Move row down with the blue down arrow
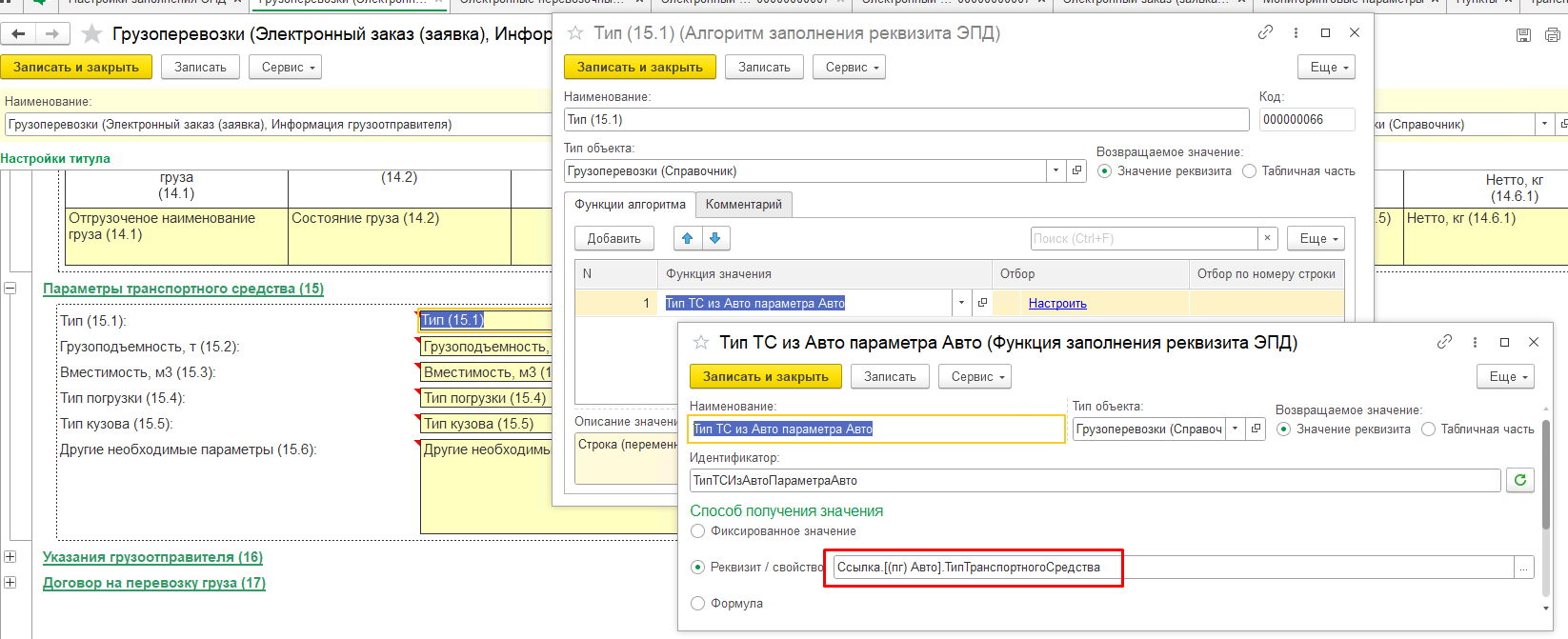Viewport: 1568px width, 639px height. [x=714, y=238]
